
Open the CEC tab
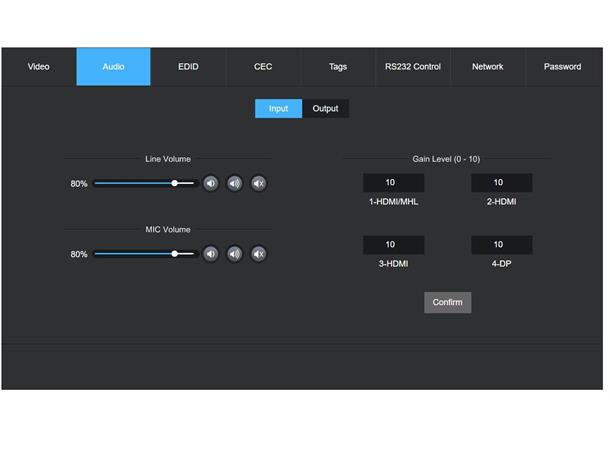263,67
